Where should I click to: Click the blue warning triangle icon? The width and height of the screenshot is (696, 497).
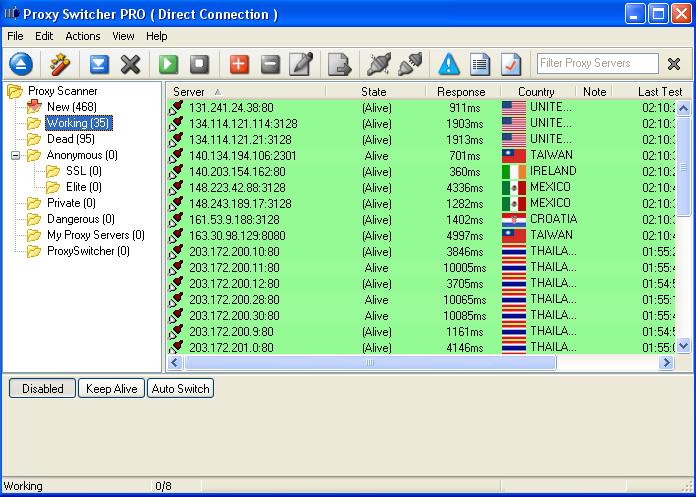coord(449,64)
